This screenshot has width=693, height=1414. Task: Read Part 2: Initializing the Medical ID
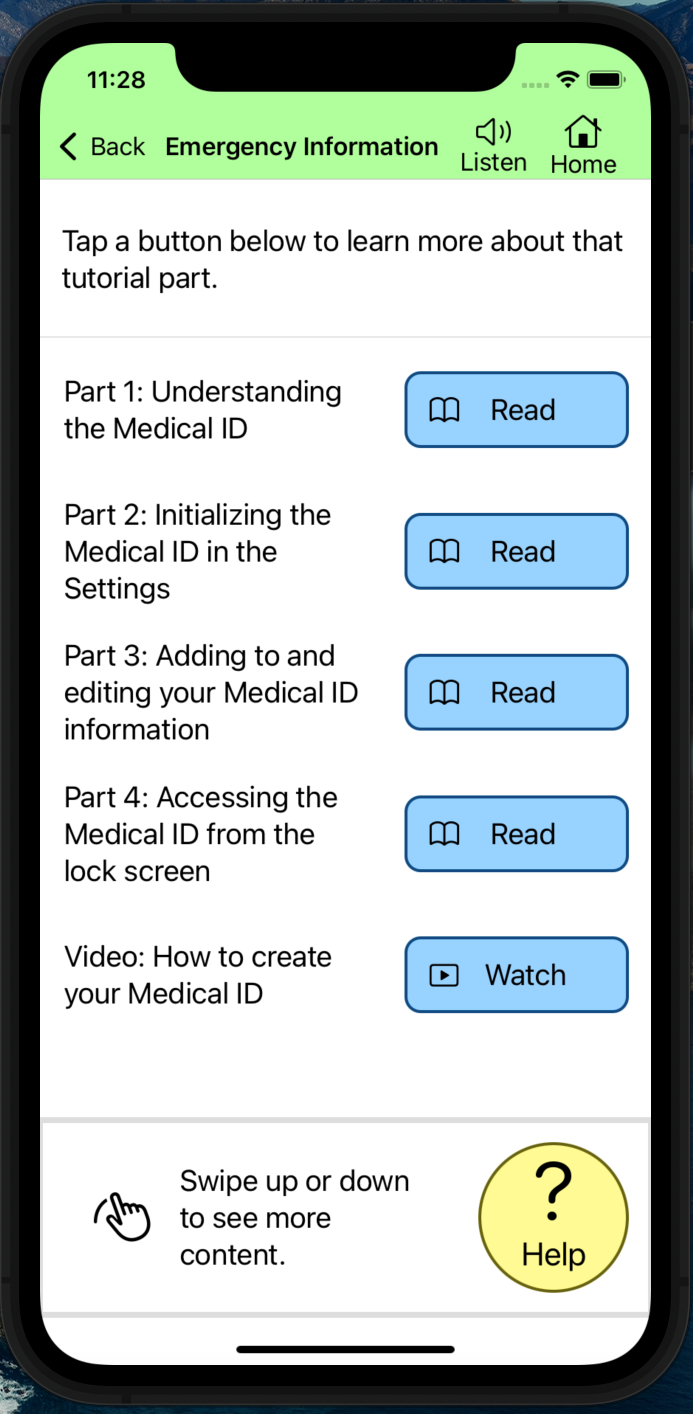pyautogui.click(x=516, y=551)
